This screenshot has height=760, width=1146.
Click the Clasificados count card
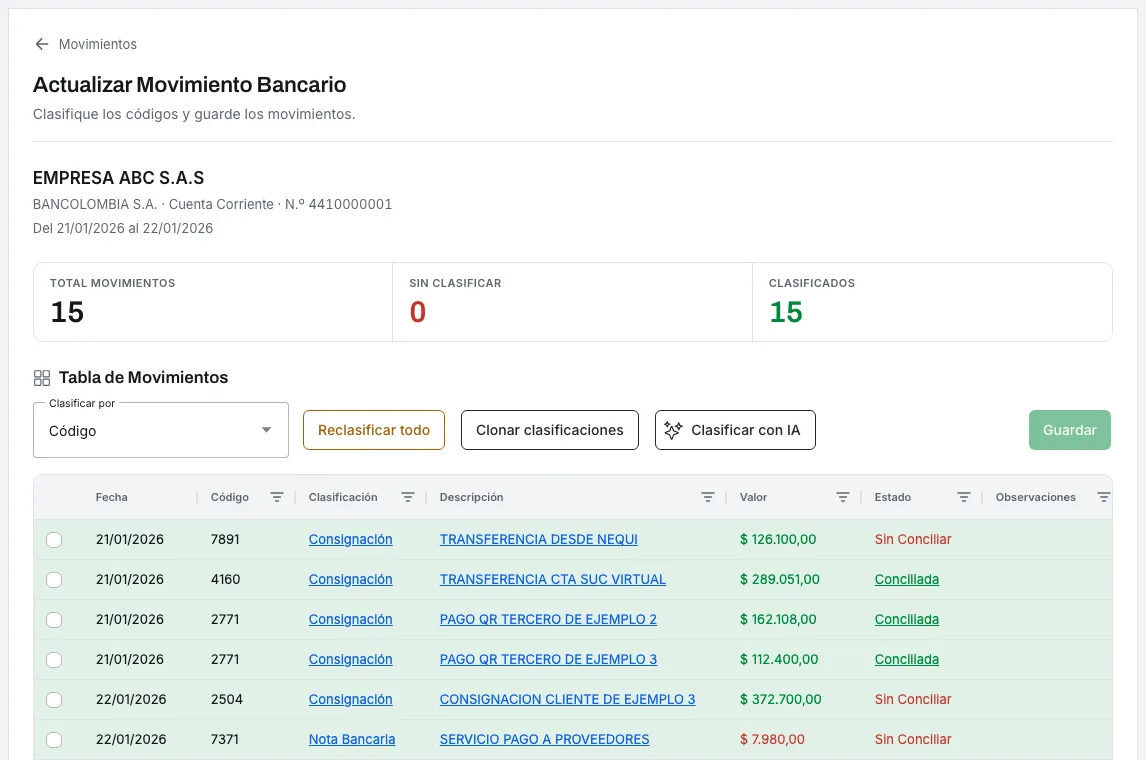[x=932, y=303]
